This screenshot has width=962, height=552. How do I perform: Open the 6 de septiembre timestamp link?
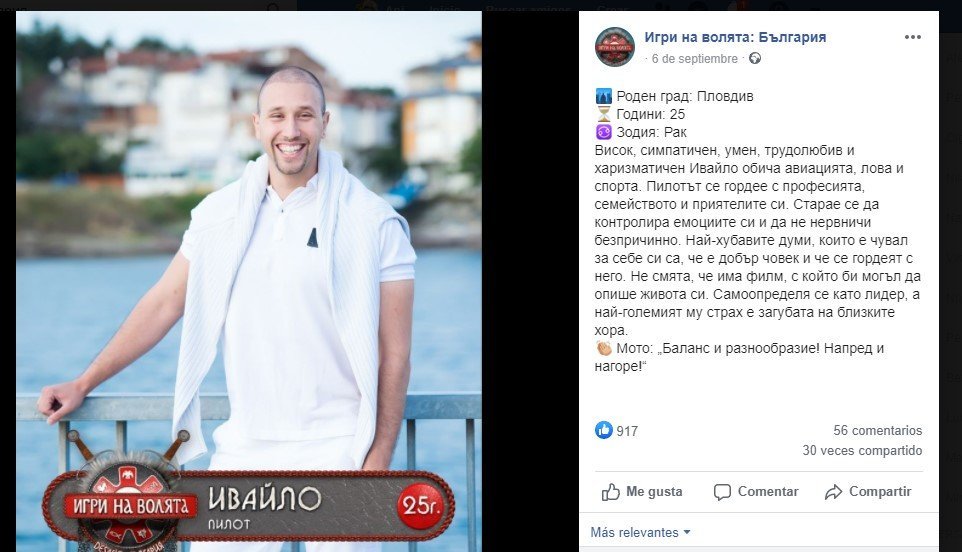tap(695, 59)
